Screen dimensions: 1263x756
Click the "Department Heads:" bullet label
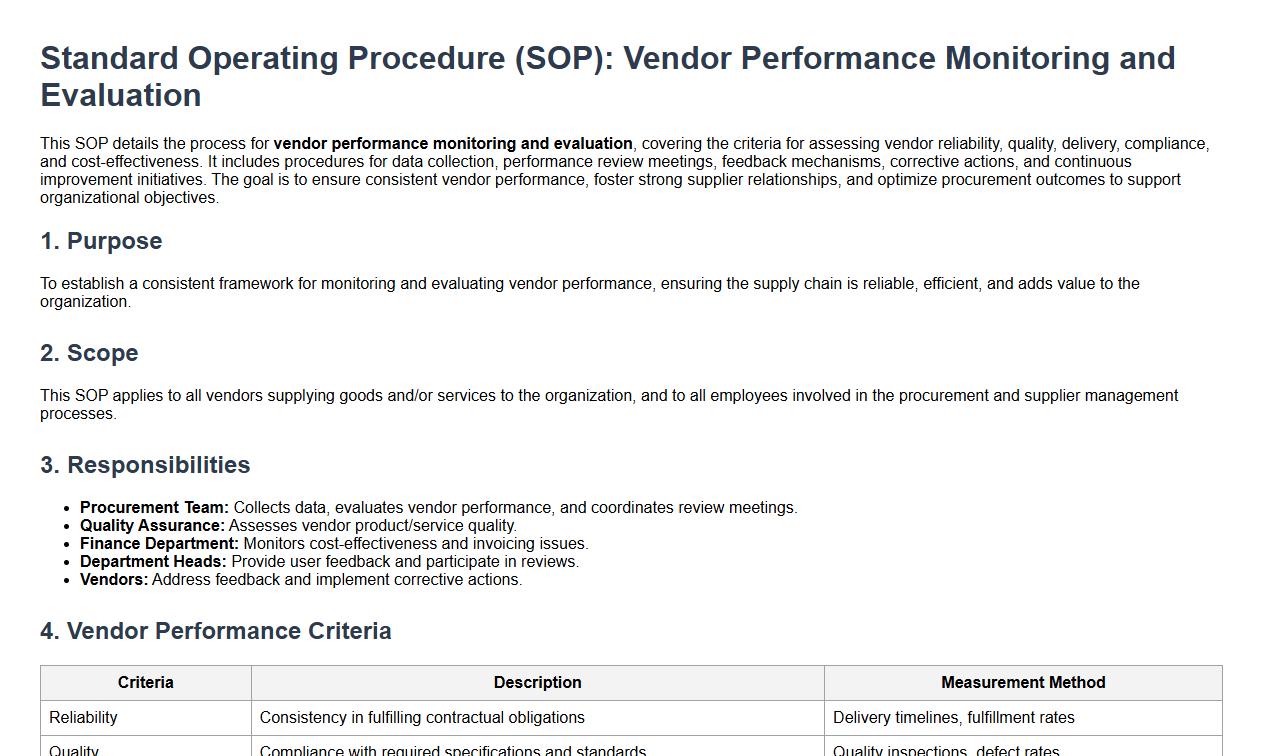[153, 562]
